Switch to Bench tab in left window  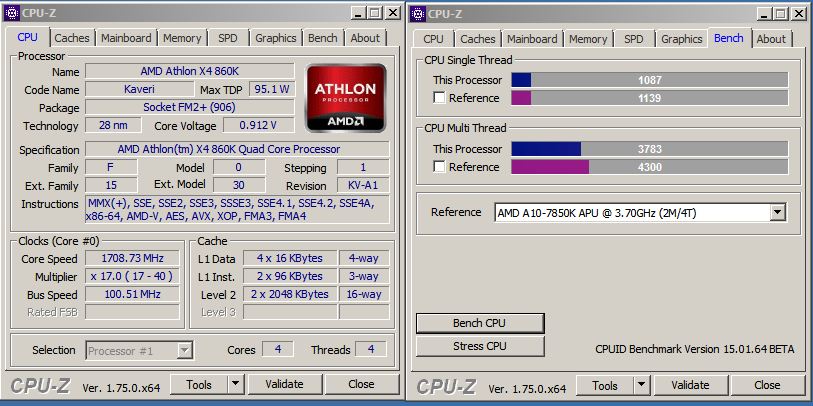(323, 38)
